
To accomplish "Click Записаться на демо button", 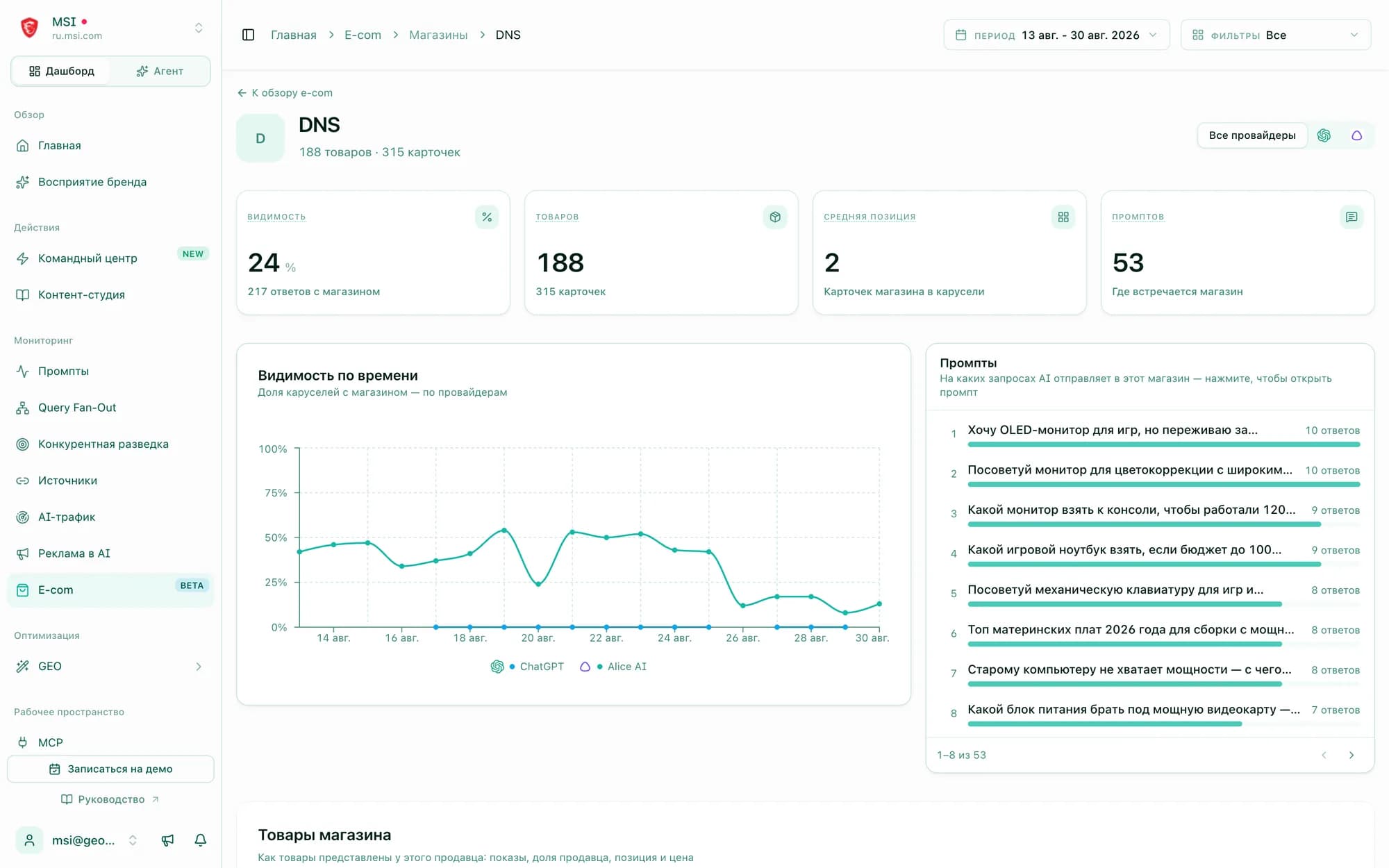I will click(111, 769).
